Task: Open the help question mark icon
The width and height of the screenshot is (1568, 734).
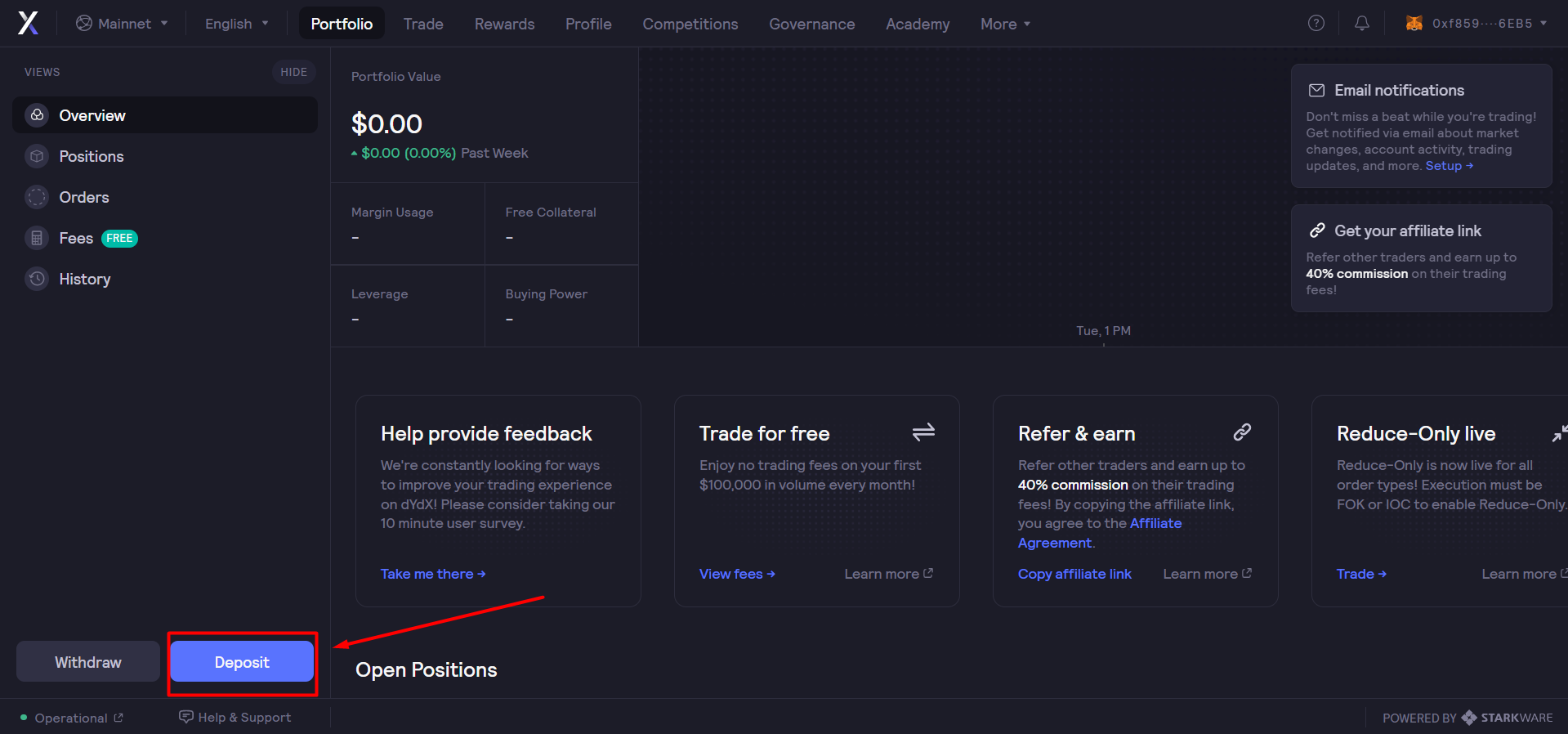Action: point(1316,23)
